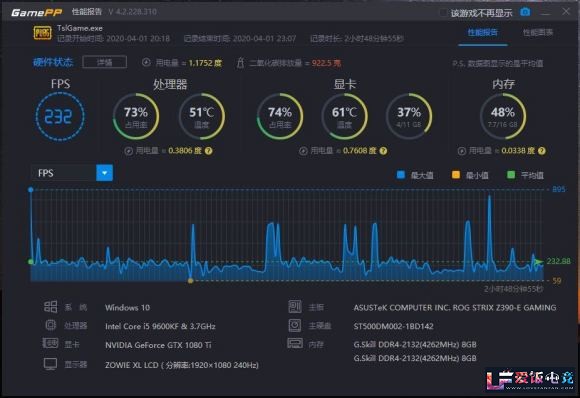This screenshot has height=398, width=580.
Task: Click the 48% memory usage gauge
Action: coord(503,116)
